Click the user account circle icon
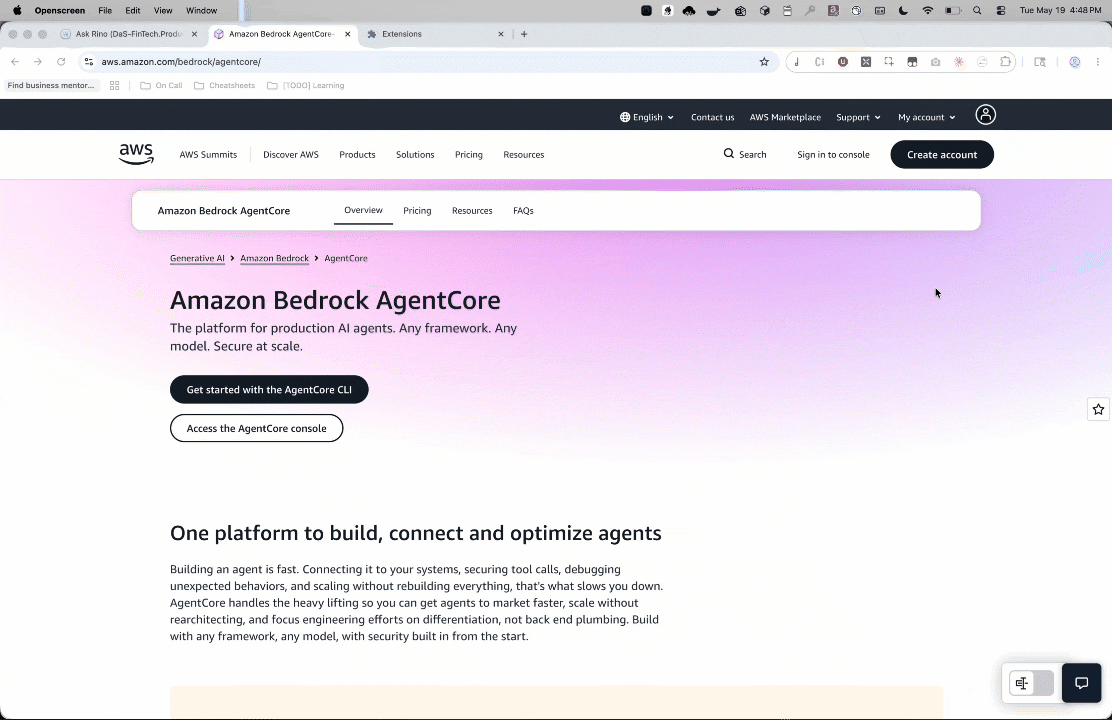This screenshot has height=720, width=1112. [x=985, y=115]
